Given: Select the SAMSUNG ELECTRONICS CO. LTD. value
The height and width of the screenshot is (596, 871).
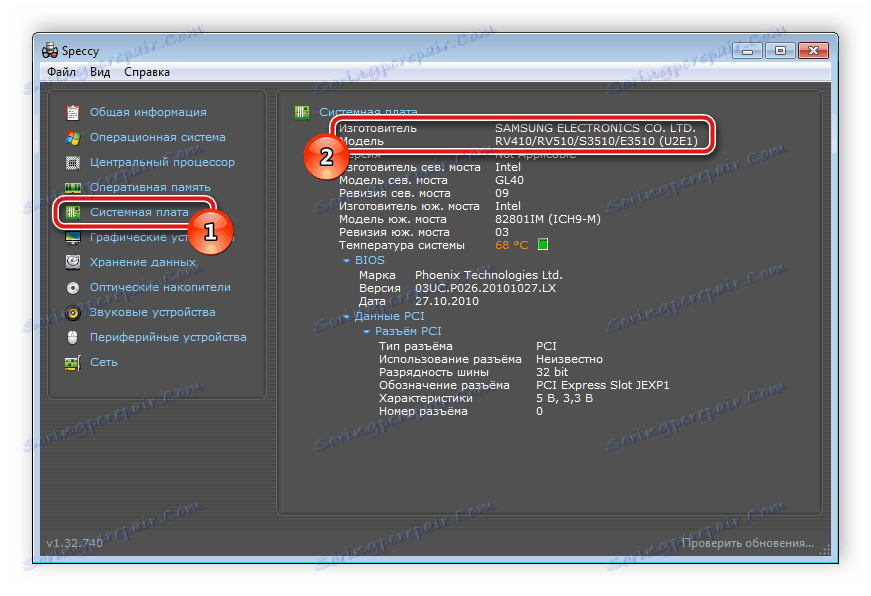Looking at the screenshot, I should pos(595,128).
